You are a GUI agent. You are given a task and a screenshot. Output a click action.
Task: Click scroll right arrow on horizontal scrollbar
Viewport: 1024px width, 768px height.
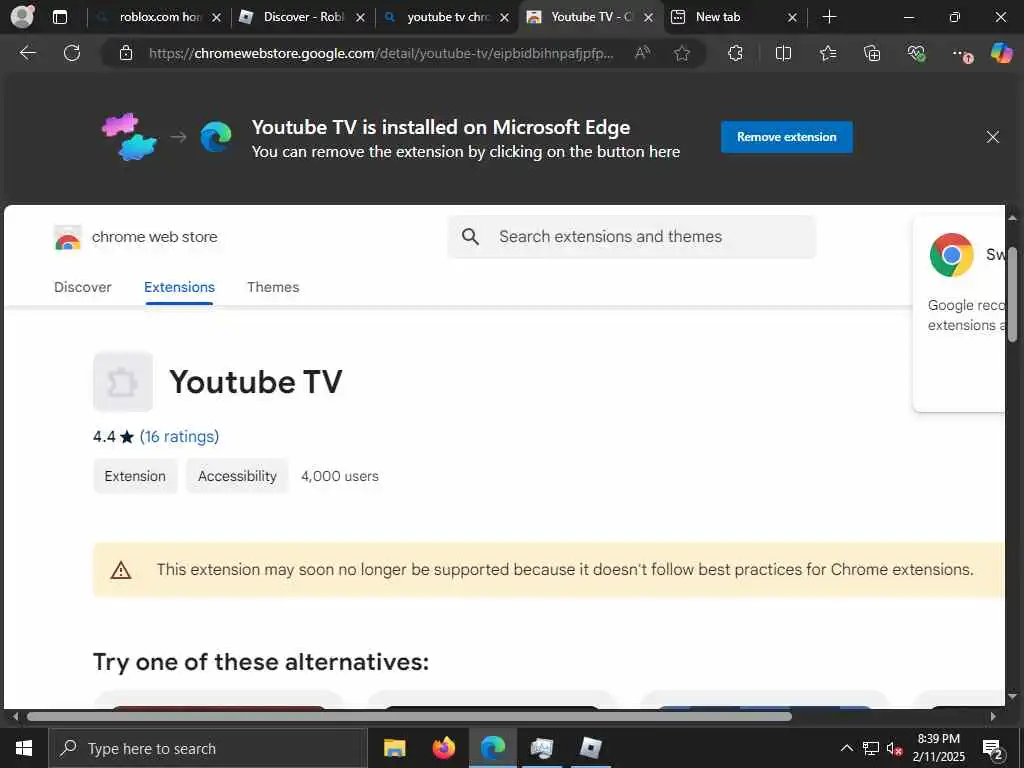tap(993, 716)
